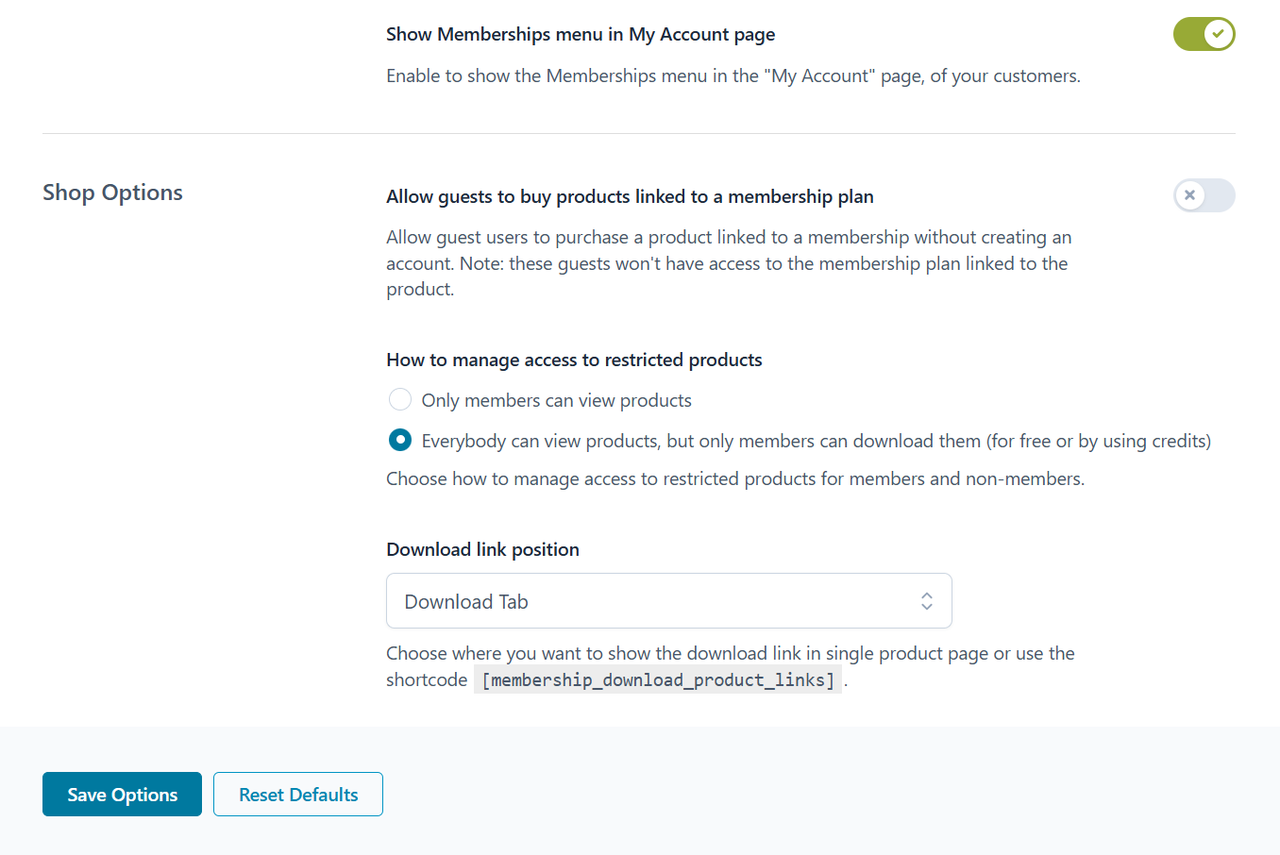Image resolution: width=1280 pixels, height=855 pixels.
Task: Click the checkmark icon on the Memberships toggle
Action: click(x=1217, y=34)
